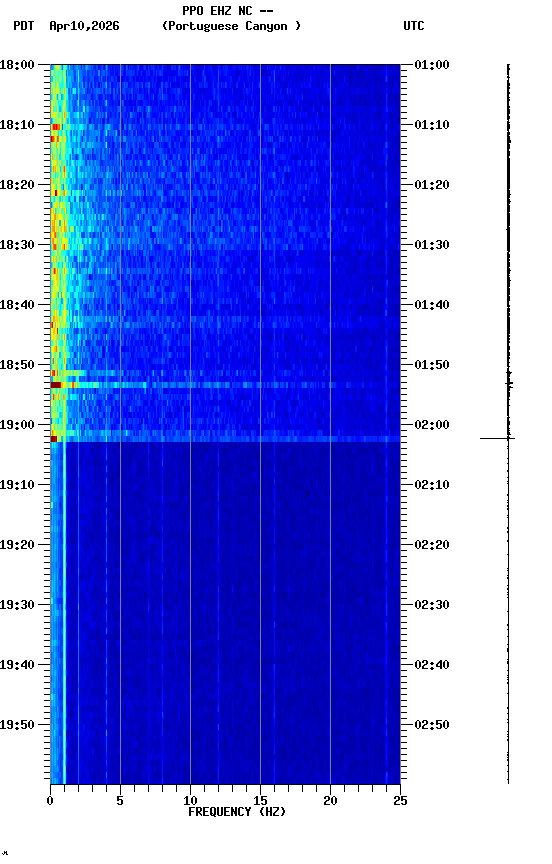552x864 pixels.
Task: Click the '02:50' UTC time label
Action: pos(432,725)
